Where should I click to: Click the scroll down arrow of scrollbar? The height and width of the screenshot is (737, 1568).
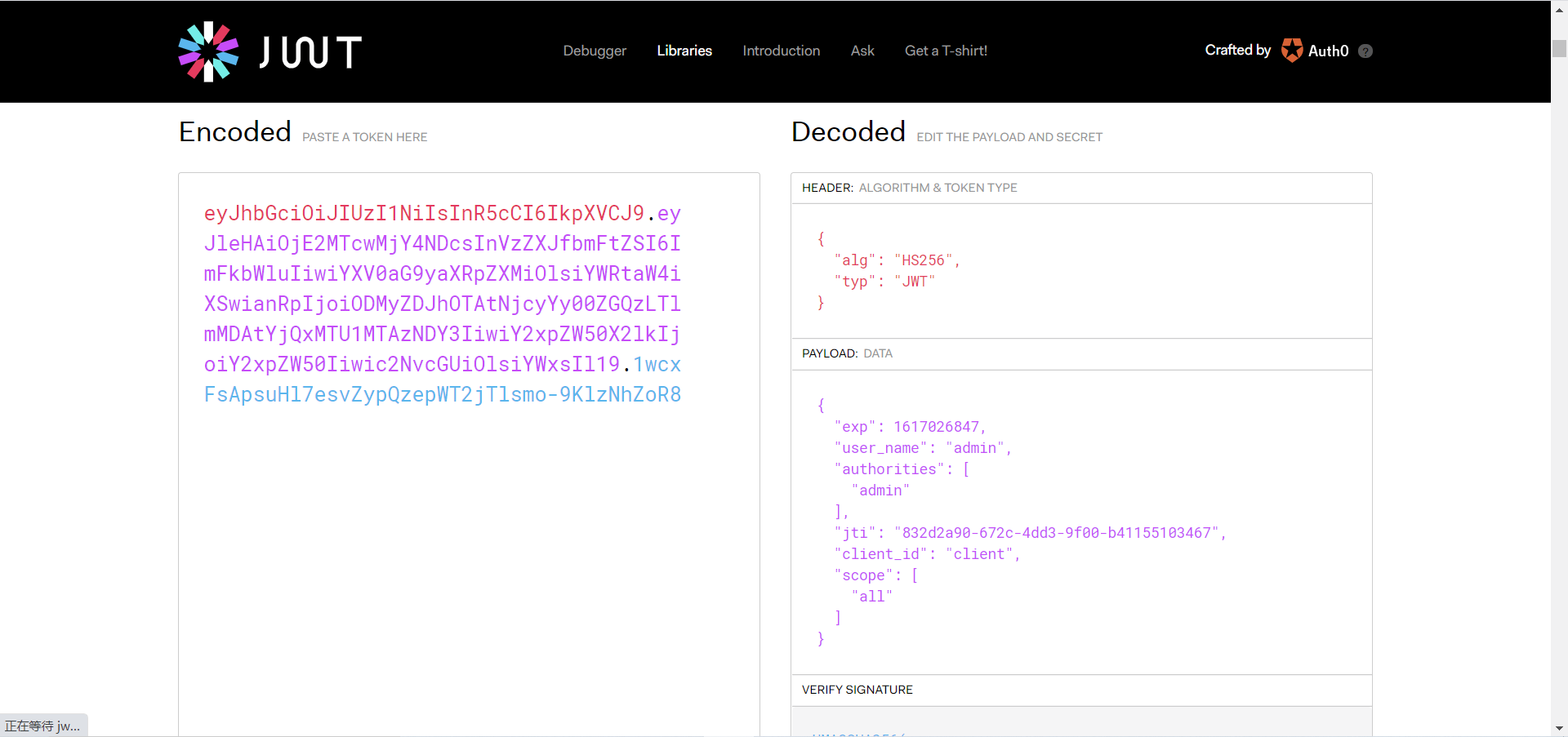click(x=1559, y=728)
